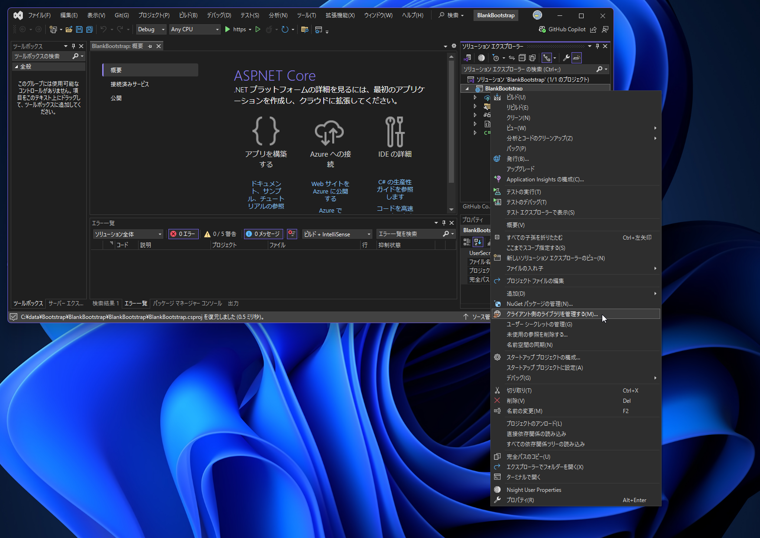Click the blue Hot Reload refresh icon
This screenshot has height=538, width=760.
pyautogui.click(x=285, y=30)
